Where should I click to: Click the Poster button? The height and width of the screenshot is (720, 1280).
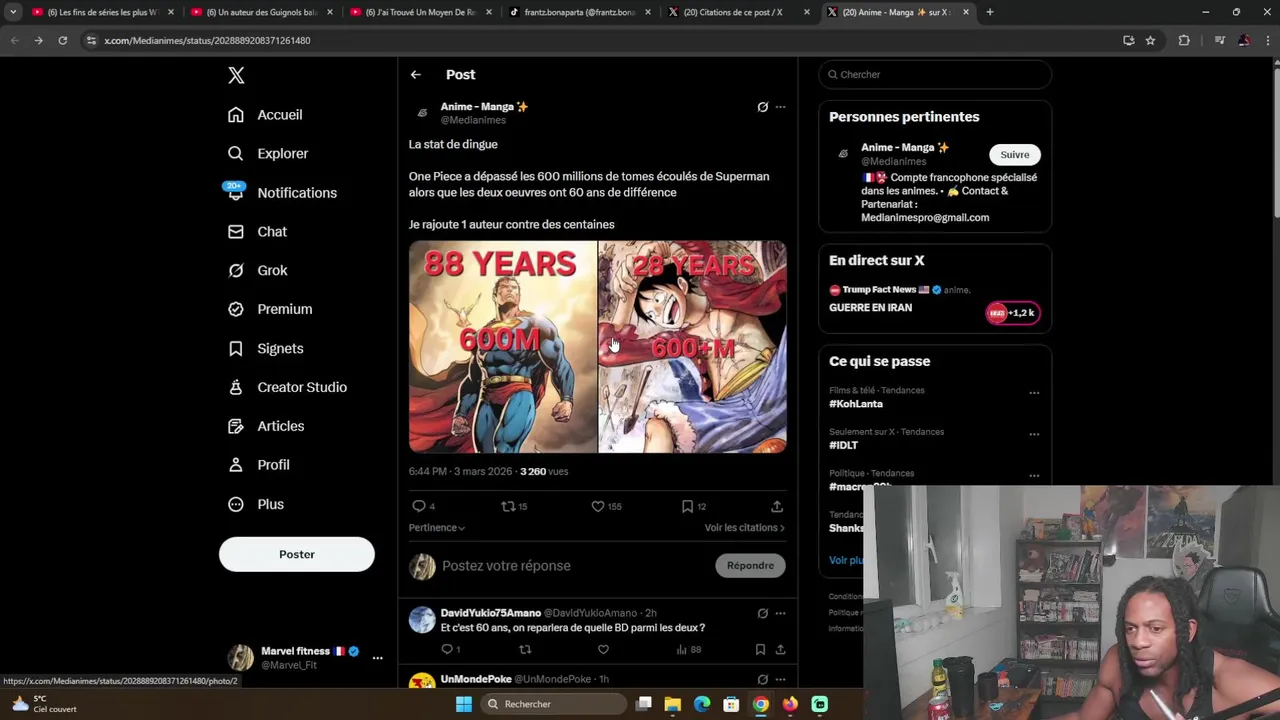pyautogui.click(x=297, y=554)
